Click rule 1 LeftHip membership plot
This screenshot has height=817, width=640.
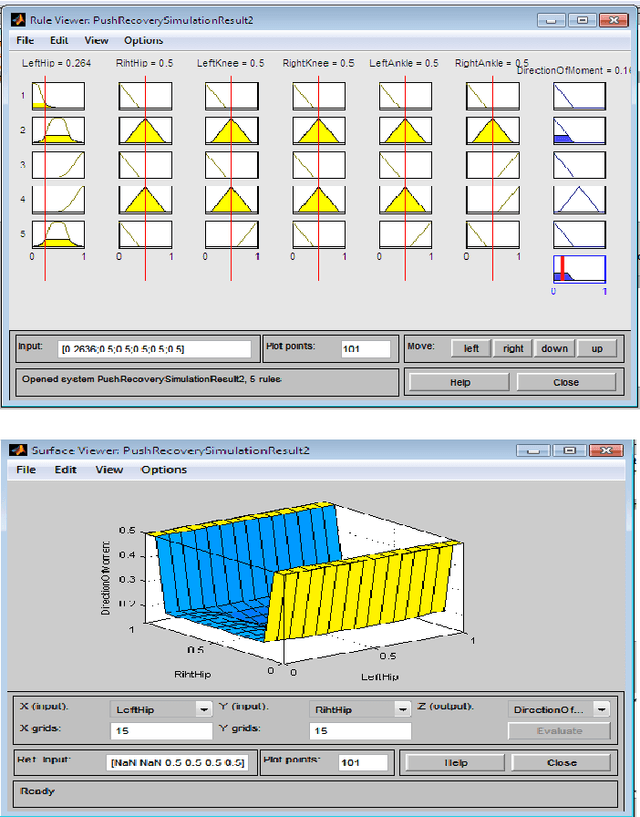[x=59, y=95]
